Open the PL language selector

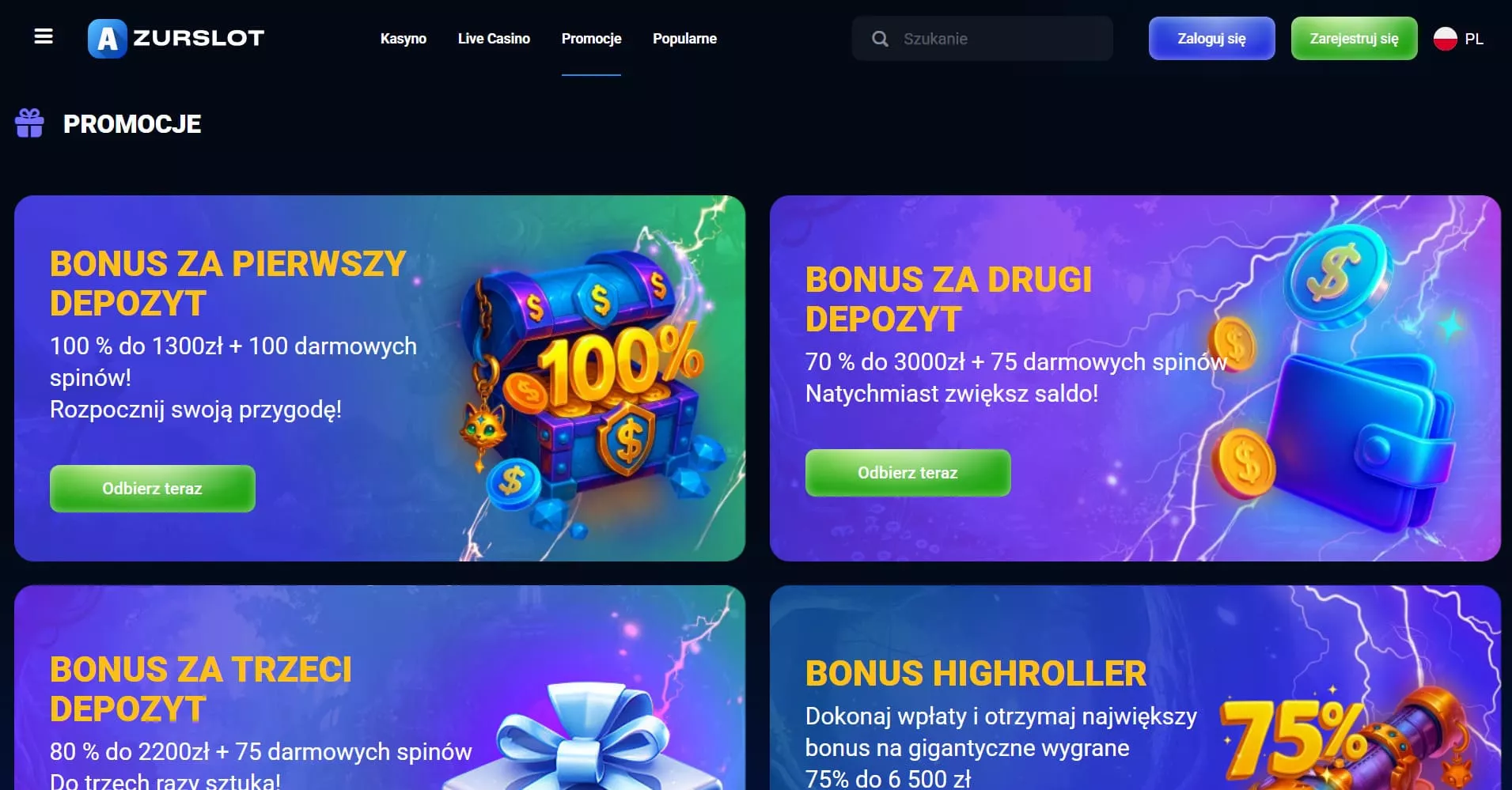[x=1458, y=38]
